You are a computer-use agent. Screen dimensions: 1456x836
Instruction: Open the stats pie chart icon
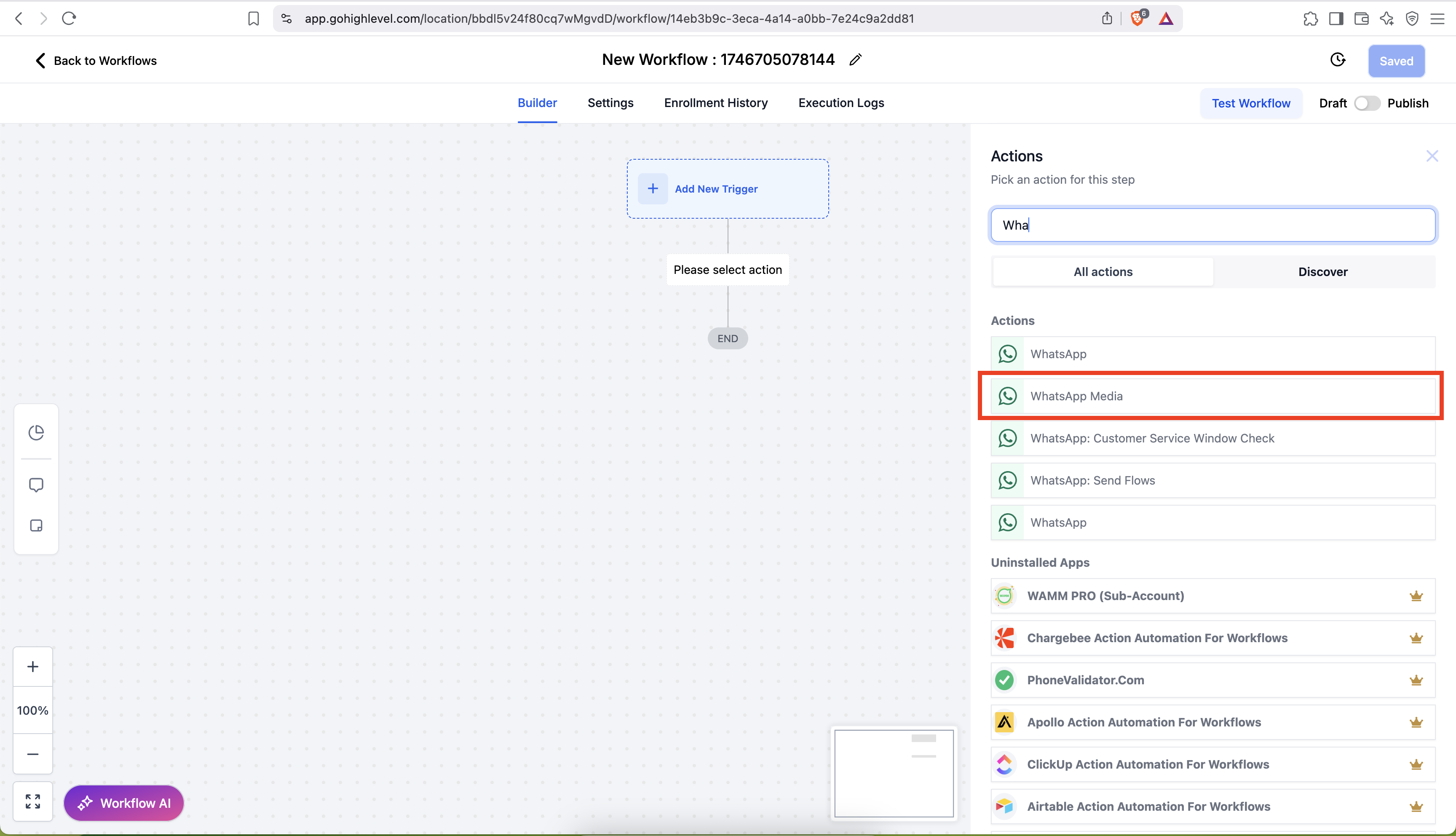tap(36, 432)
